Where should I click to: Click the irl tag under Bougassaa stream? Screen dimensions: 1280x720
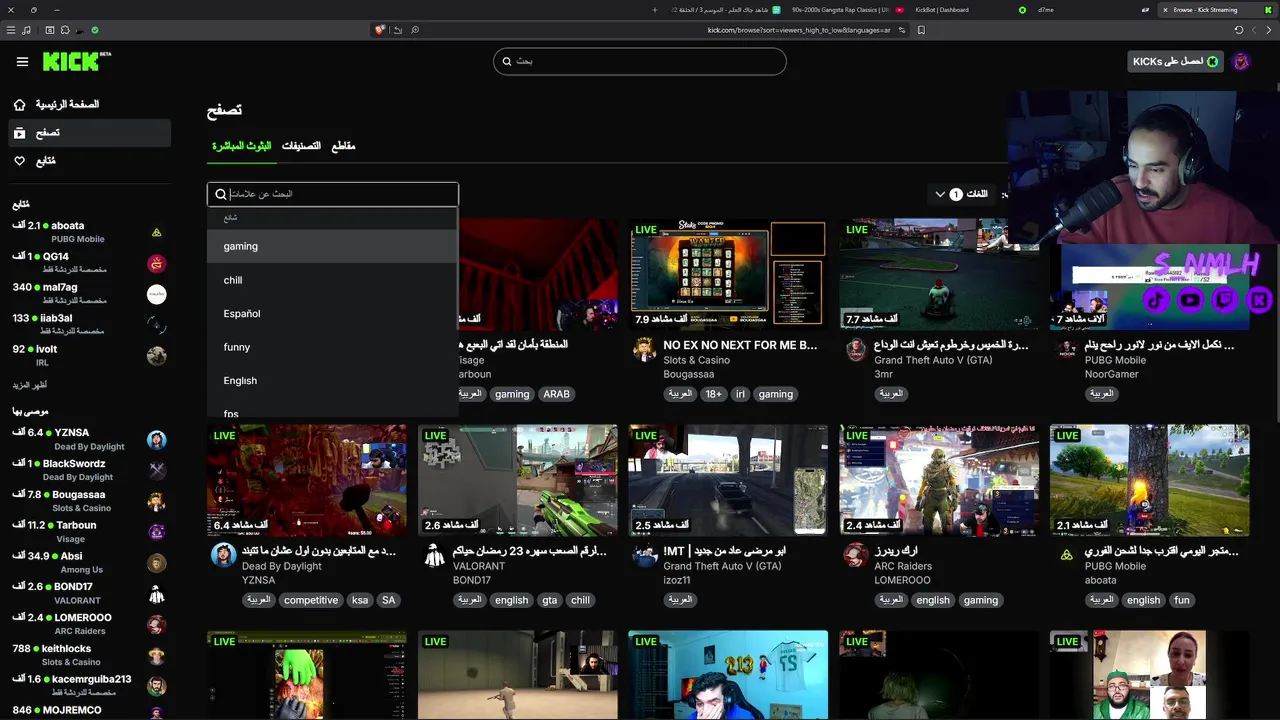click(x=741, y=394)
